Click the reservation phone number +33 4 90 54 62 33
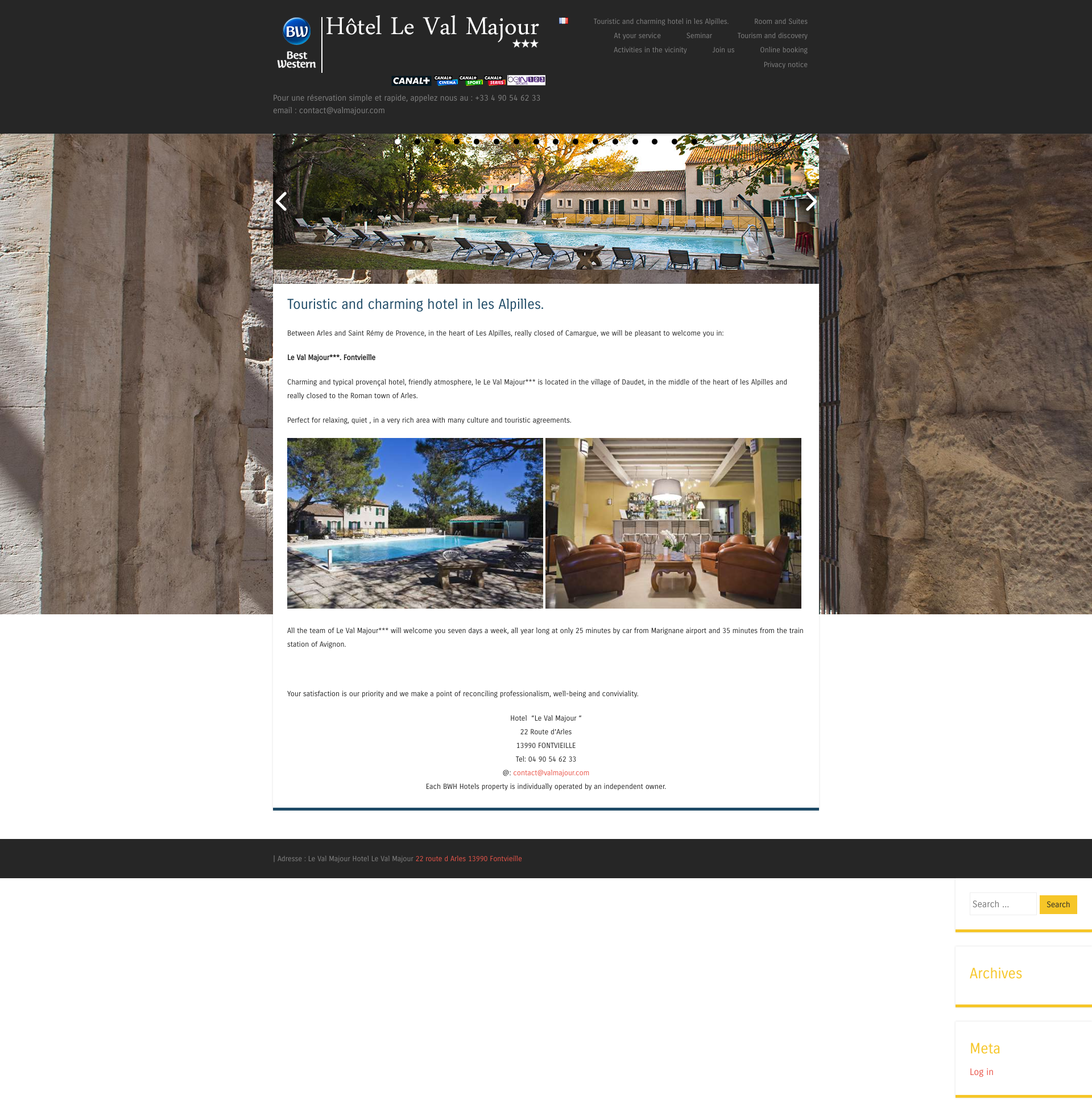Screen dimensions: 1092x1112 [x=507, y=98]
